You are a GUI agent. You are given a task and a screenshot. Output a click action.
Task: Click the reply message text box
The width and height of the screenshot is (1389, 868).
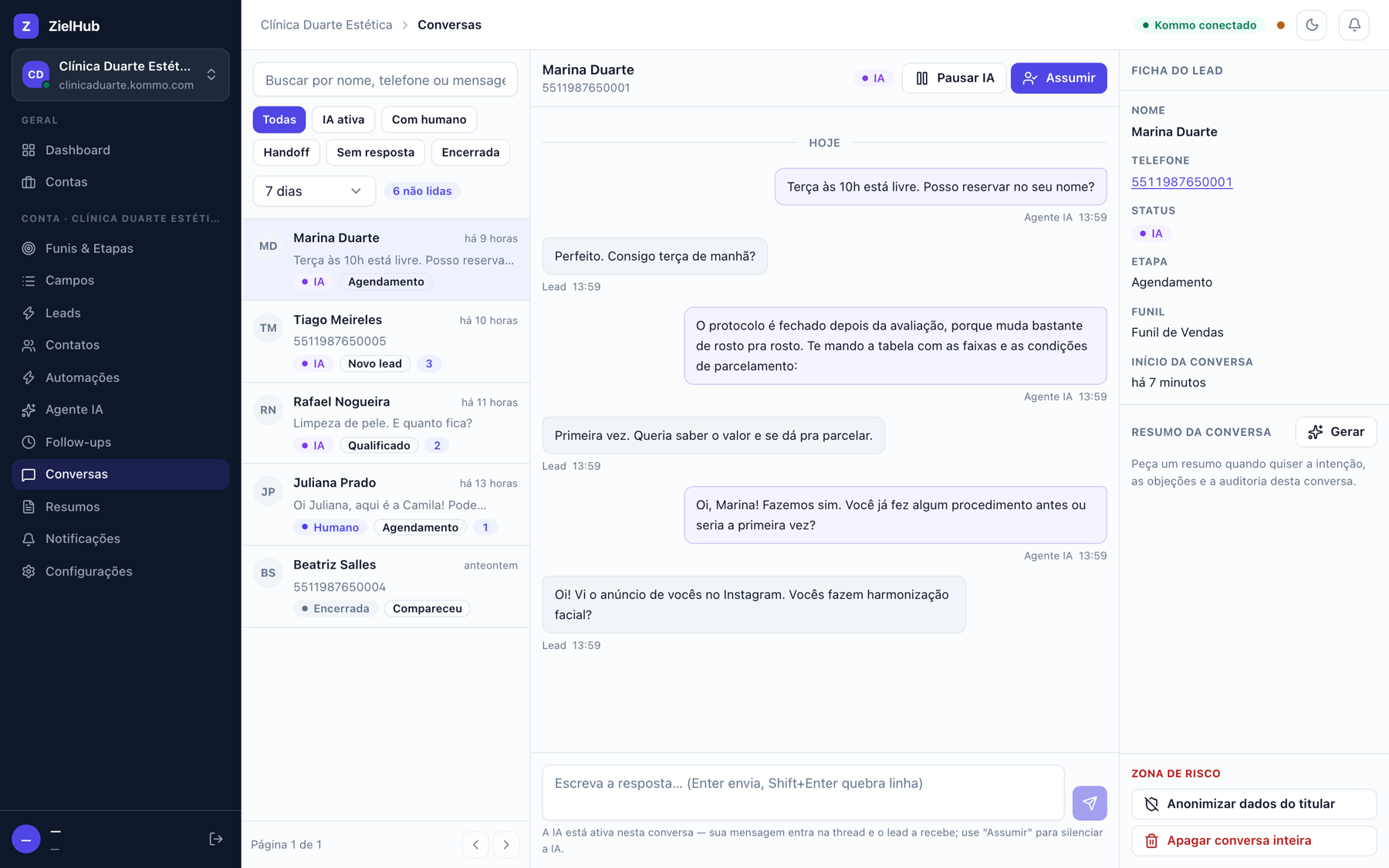(803, 792)
